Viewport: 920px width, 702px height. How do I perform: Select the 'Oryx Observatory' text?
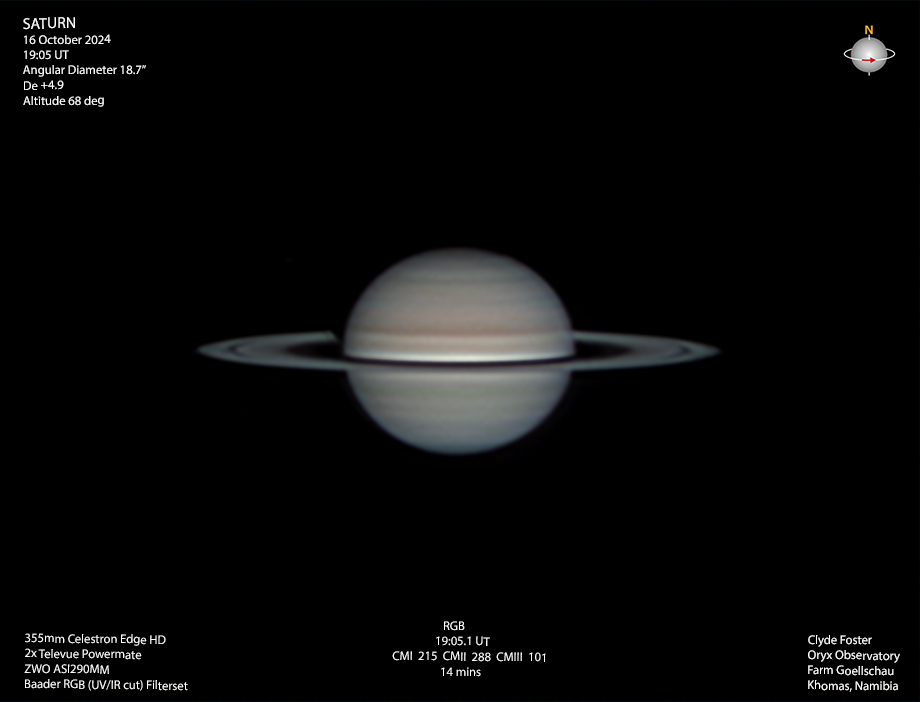point(853,656)
